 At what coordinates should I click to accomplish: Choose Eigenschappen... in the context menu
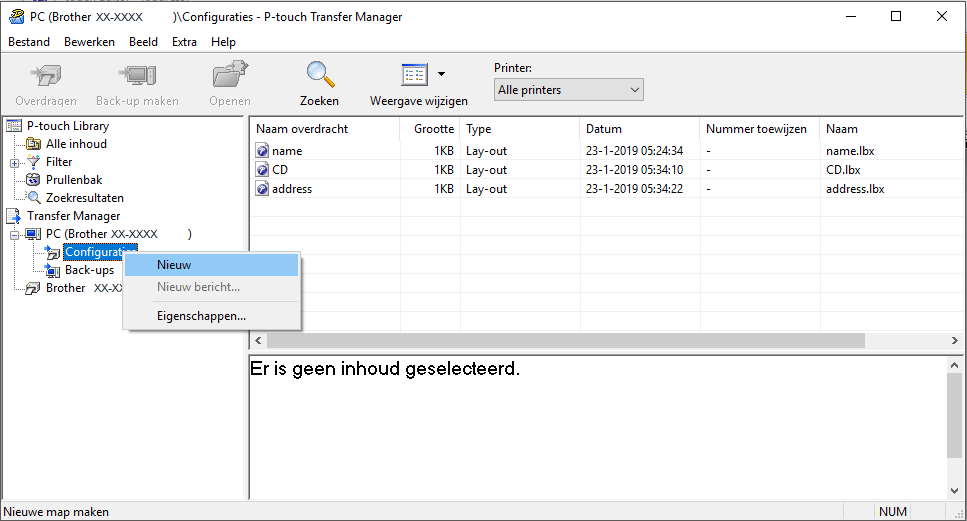tap(212, 316)
